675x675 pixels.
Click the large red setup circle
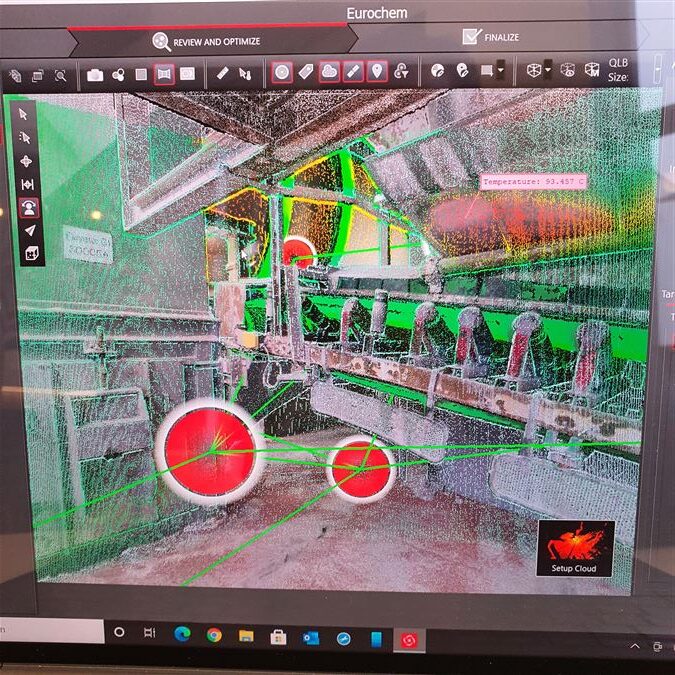tap(210, 451)
